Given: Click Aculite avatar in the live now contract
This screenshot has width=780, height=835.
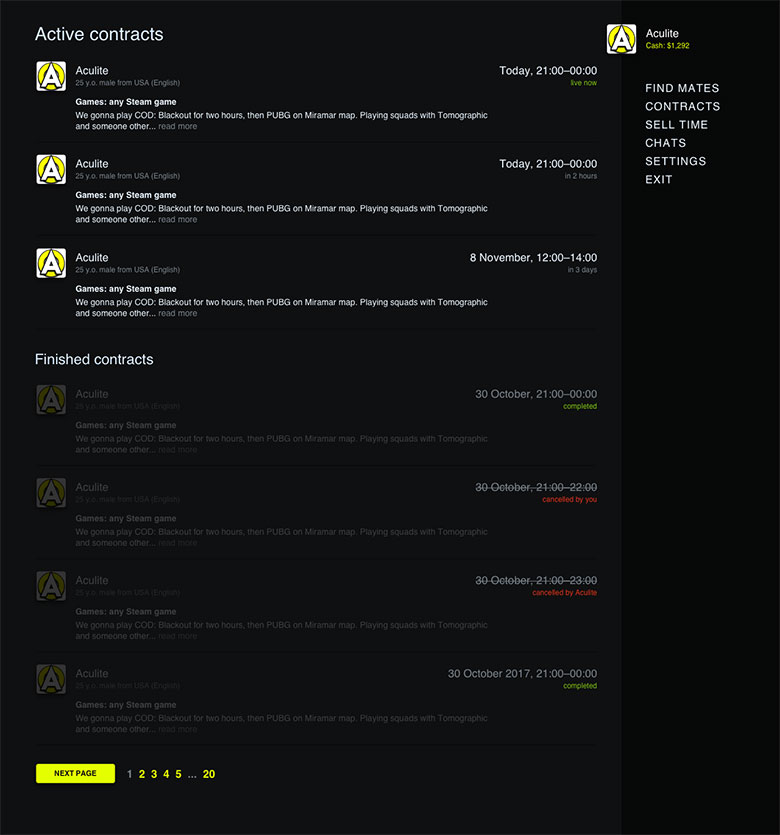Looking at the screenshot, I should coord(51,76).
